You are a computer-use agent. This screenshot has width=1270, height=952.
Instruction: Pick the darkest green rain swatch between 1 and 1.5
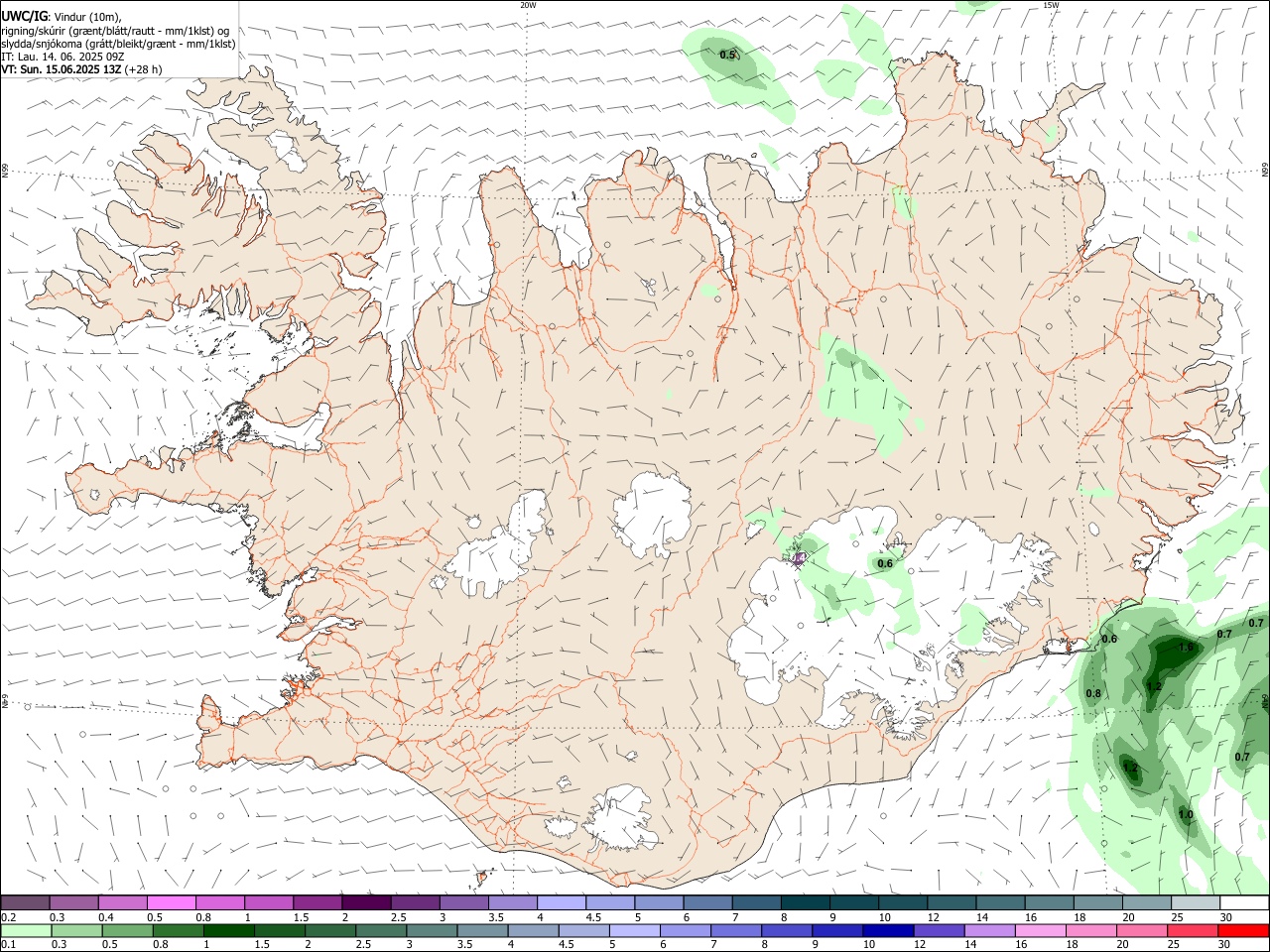tap(229, 931)
